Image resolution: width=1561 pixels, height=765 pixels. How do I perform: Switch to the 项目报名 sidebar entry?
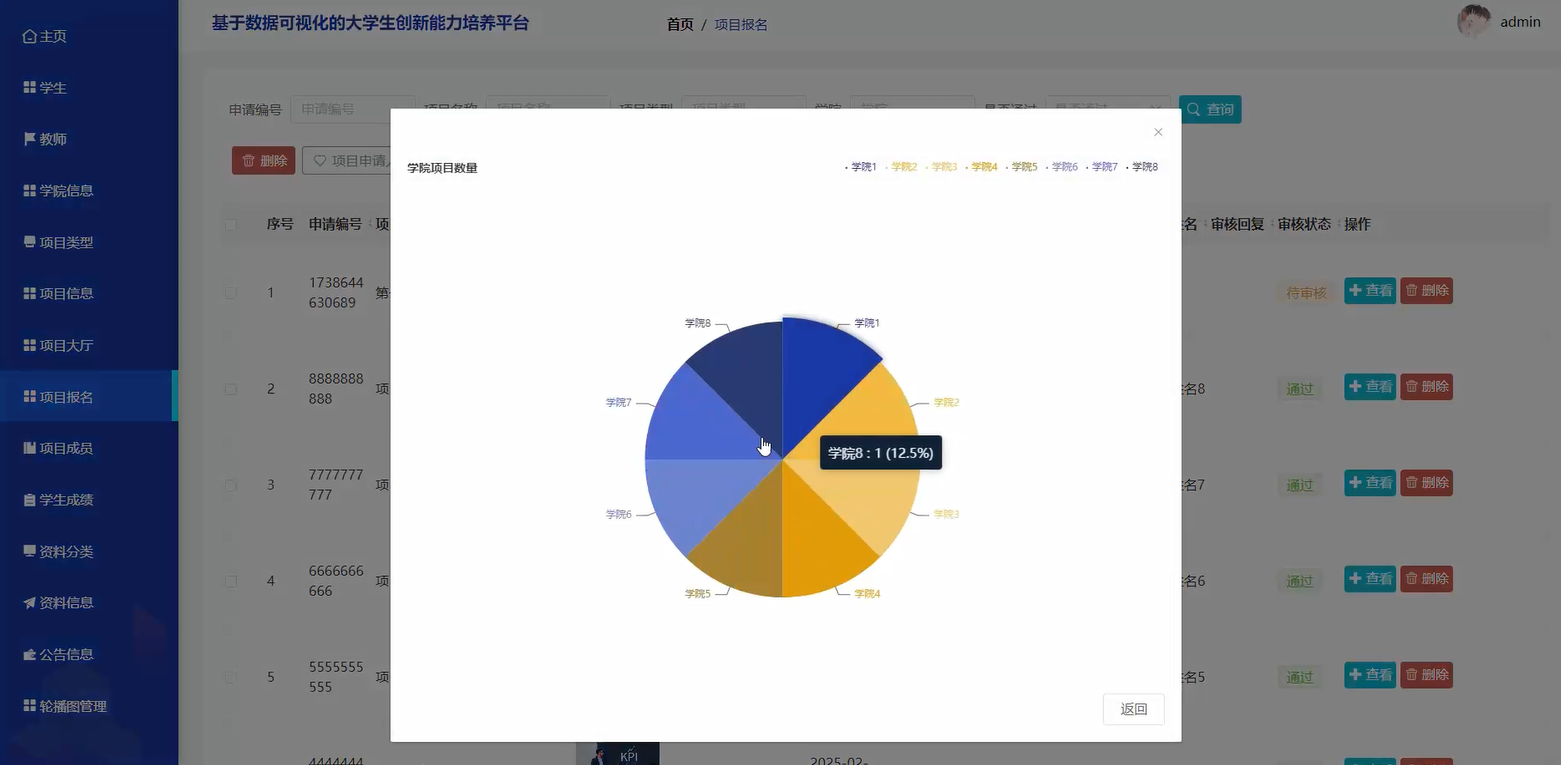[x=60, y=396]
